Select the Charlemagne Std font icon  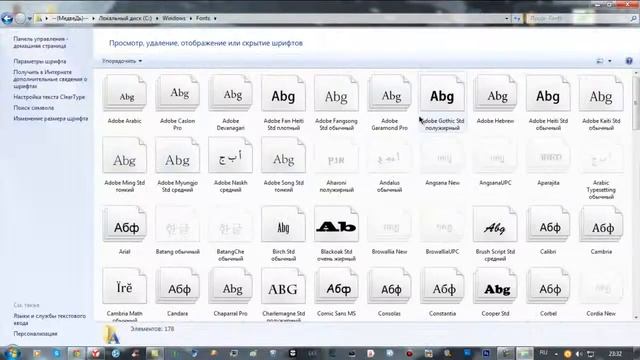pyautogui.click(x=283, y=286)
